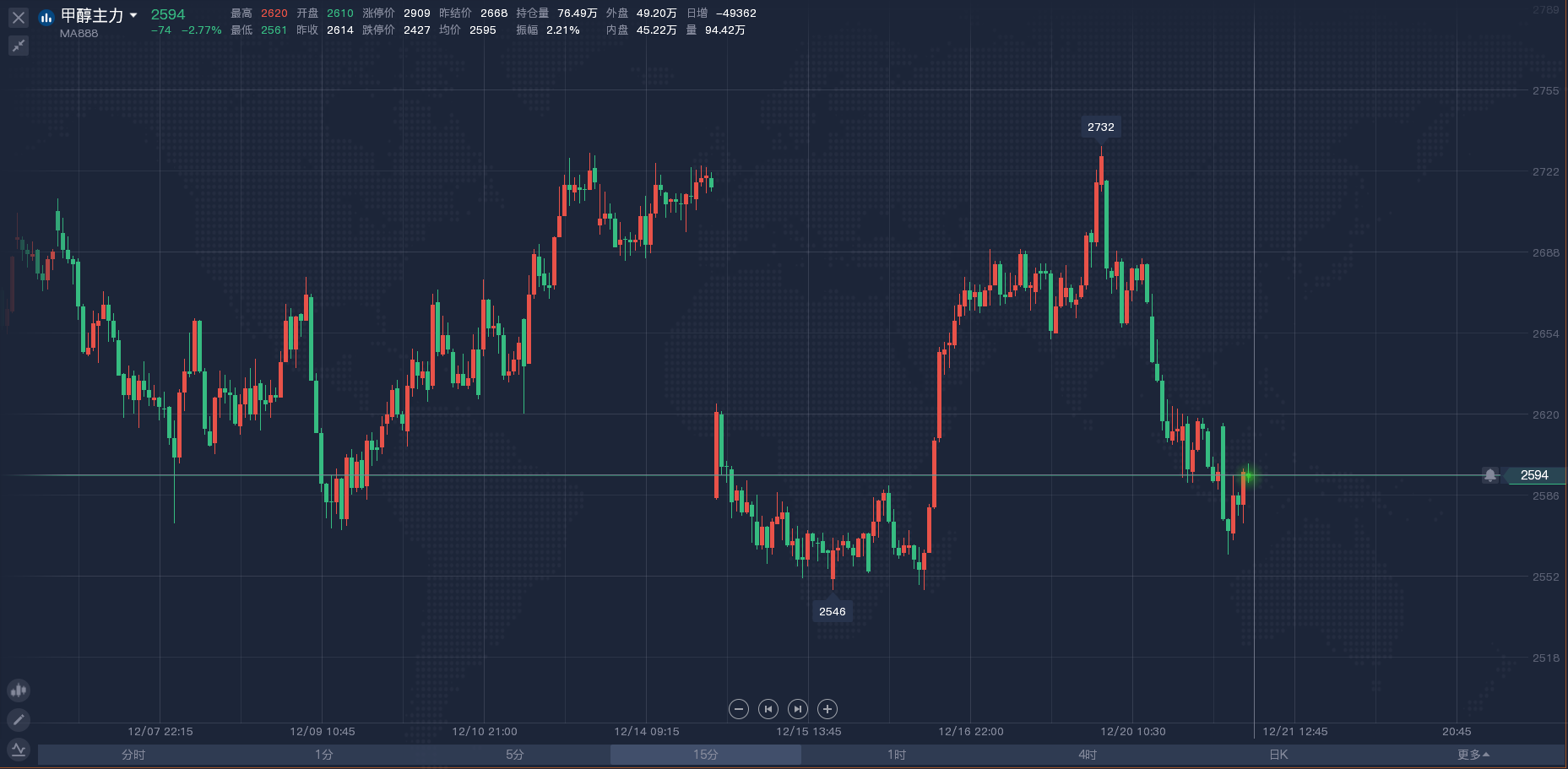Jump to the earliest candles with skip-back button
The width and height of the screenshot is (1568, 769).
pyautogui.click(x=768, y=709)
